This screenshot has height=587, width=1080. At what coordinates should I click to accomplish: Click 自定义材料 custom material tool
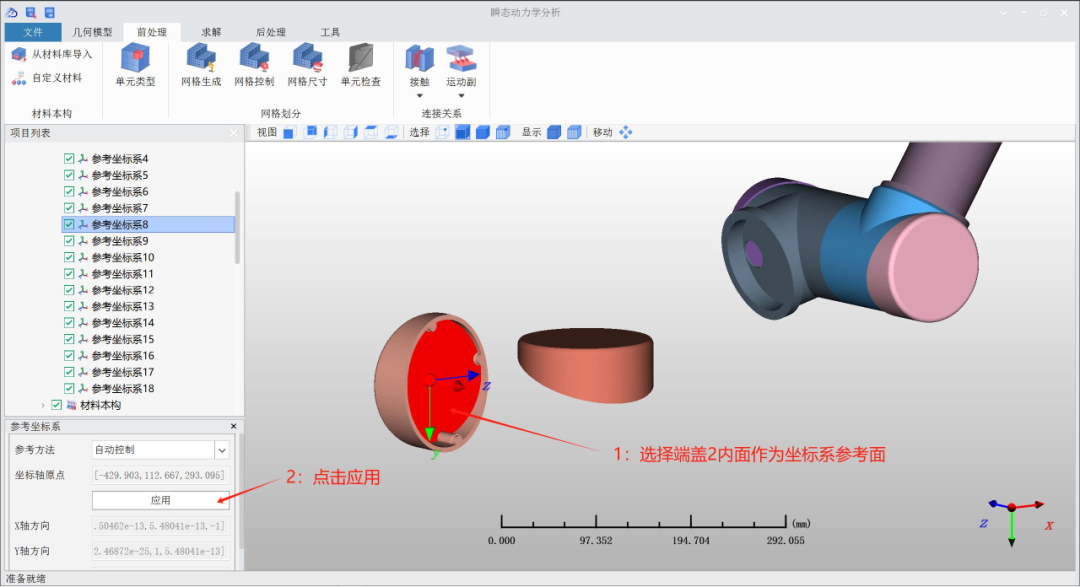47,78
